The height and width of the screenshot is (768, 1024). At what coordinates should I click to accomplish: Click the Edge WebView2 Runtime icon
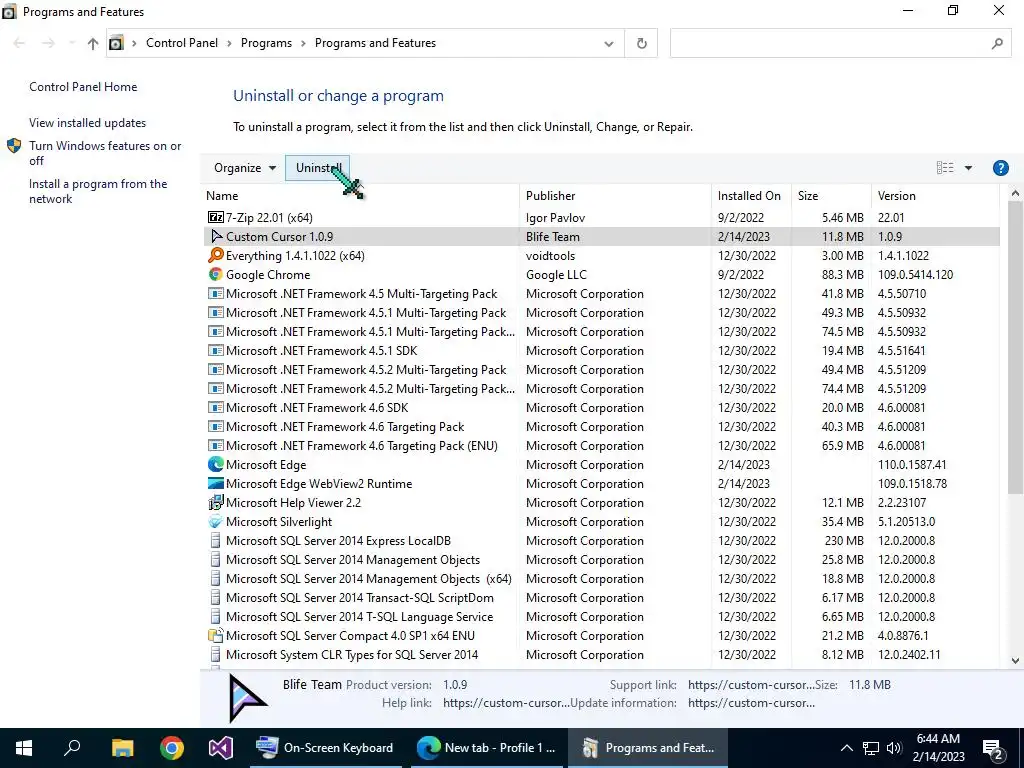pos(216,483)
